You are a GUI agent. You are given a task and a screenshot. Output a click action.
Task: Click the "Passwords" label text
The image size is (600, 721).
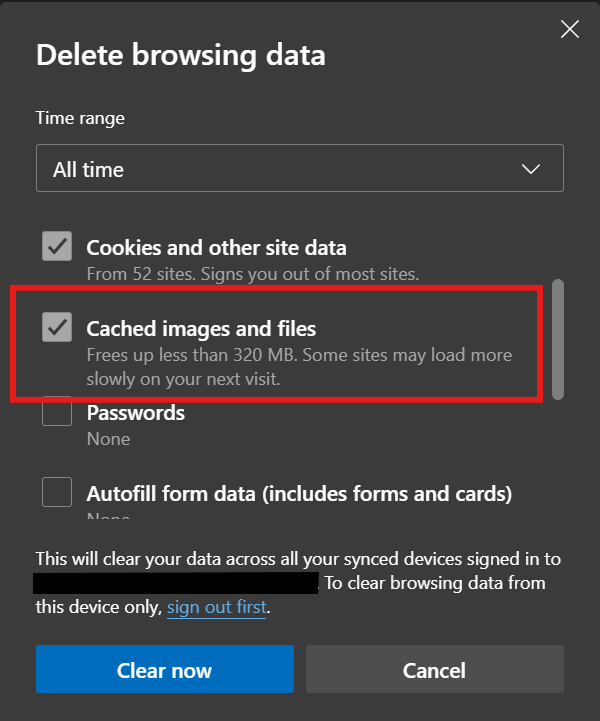point(136,412)
